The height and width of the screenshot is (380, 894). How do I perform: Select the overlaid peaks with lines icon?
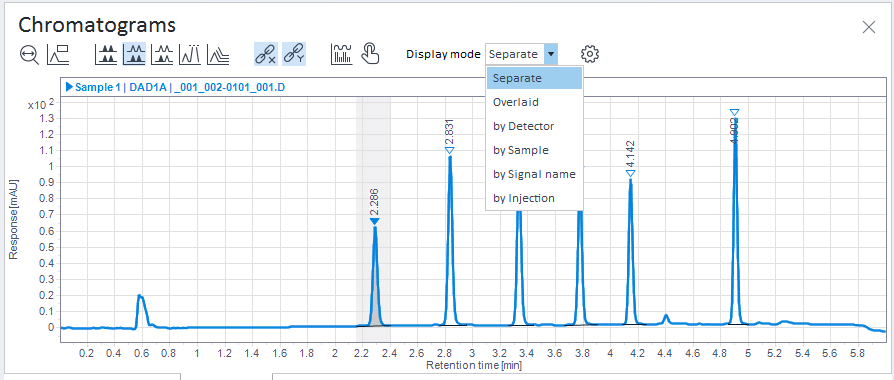[x=190, y=55]
